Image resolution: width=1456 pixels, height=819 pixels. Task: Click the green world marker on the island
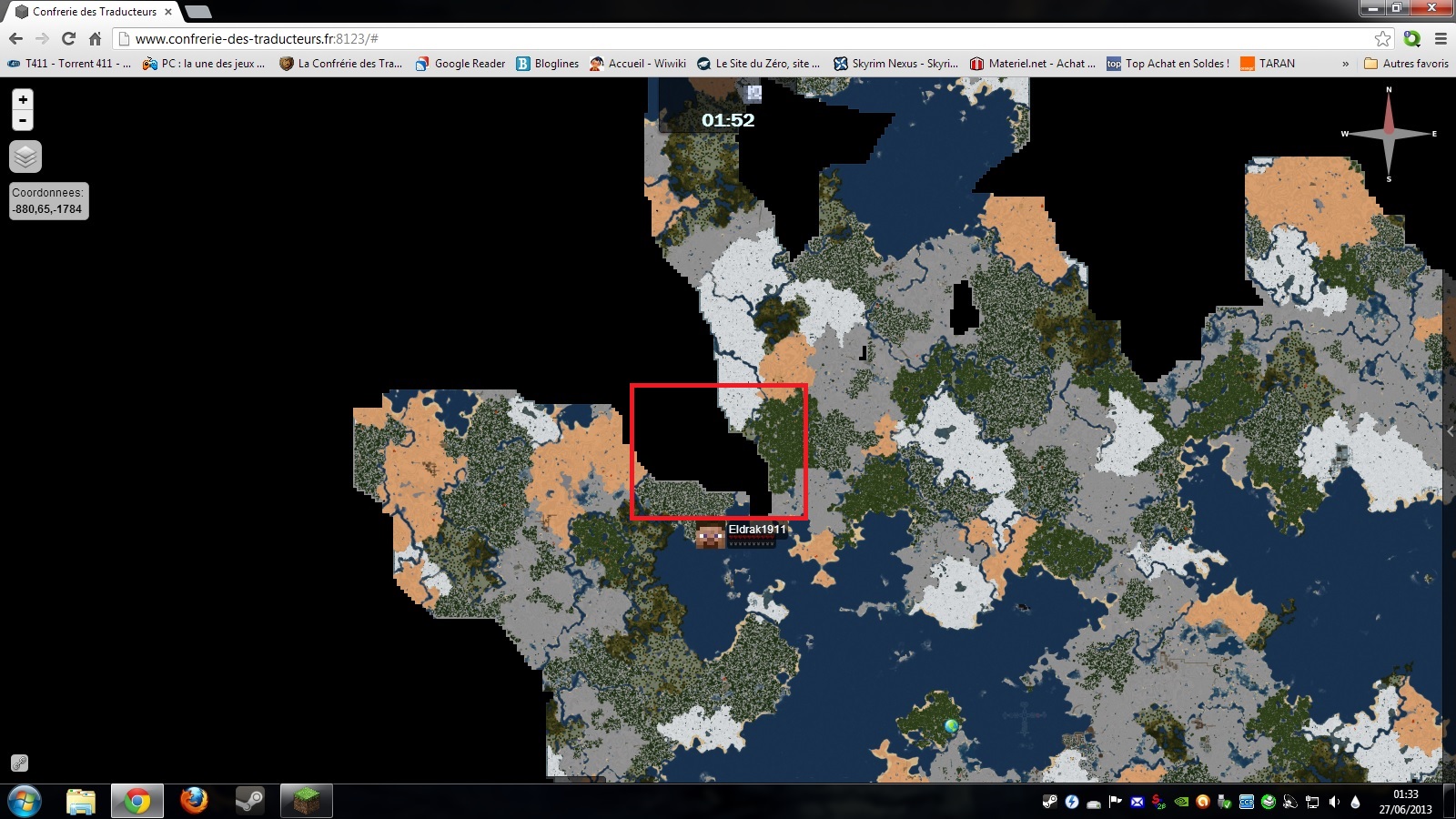952,725
